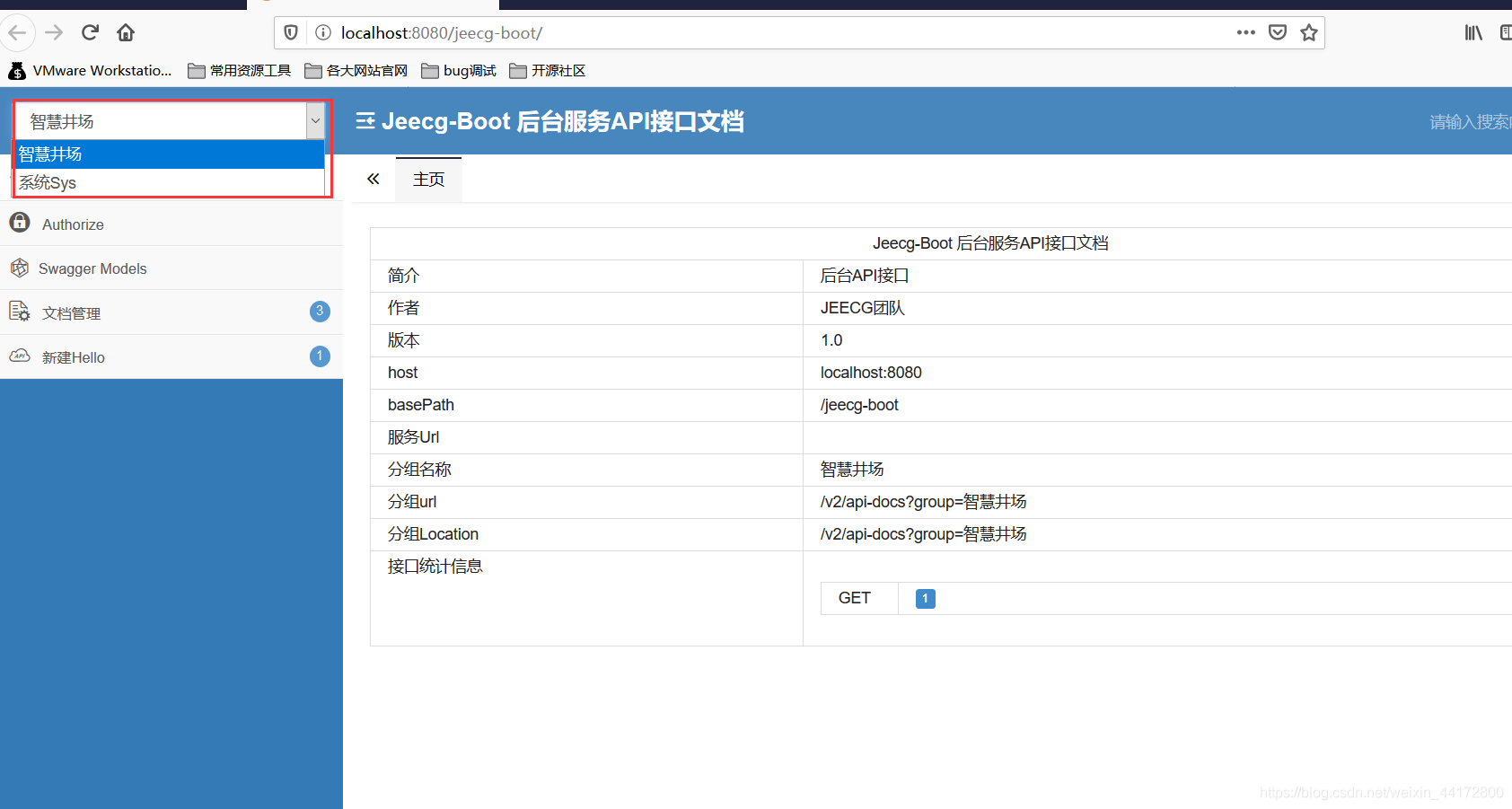Click the 服务Url label
Viewport: 1512px width, 809px height.
pos(413,437)
